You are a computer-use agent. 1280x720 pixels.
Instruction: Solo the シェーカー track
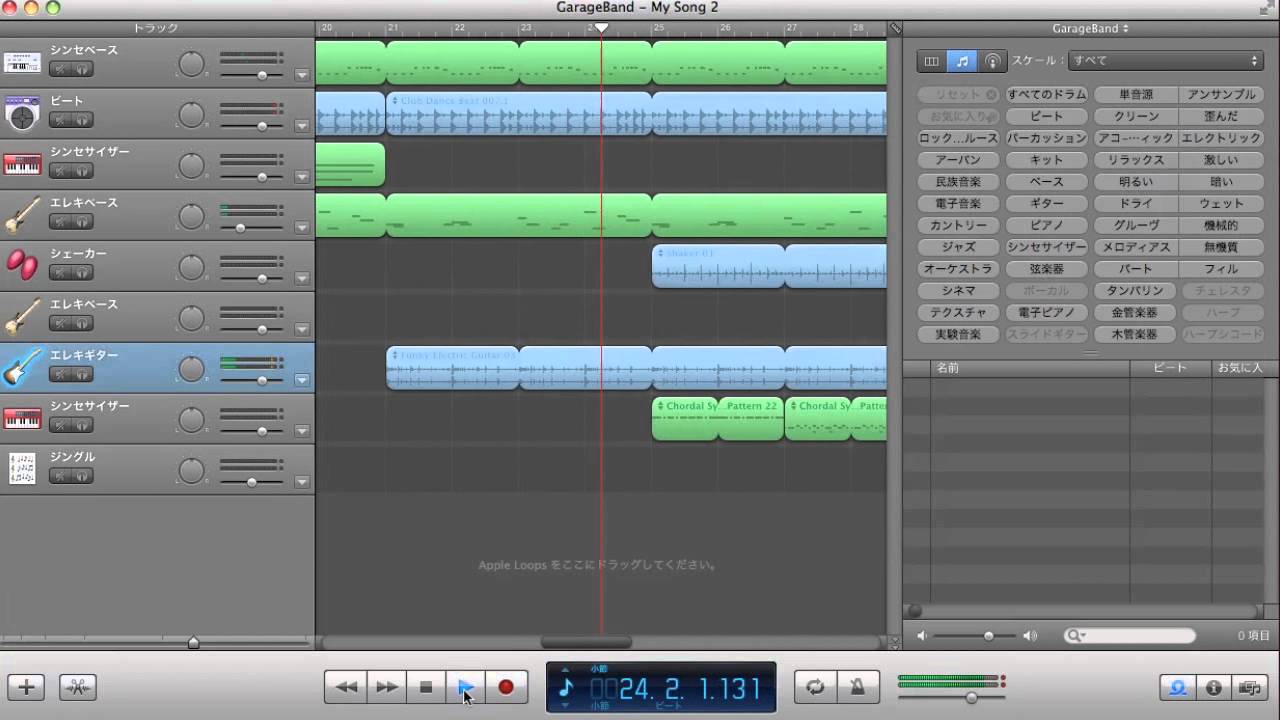pos(82,272)
